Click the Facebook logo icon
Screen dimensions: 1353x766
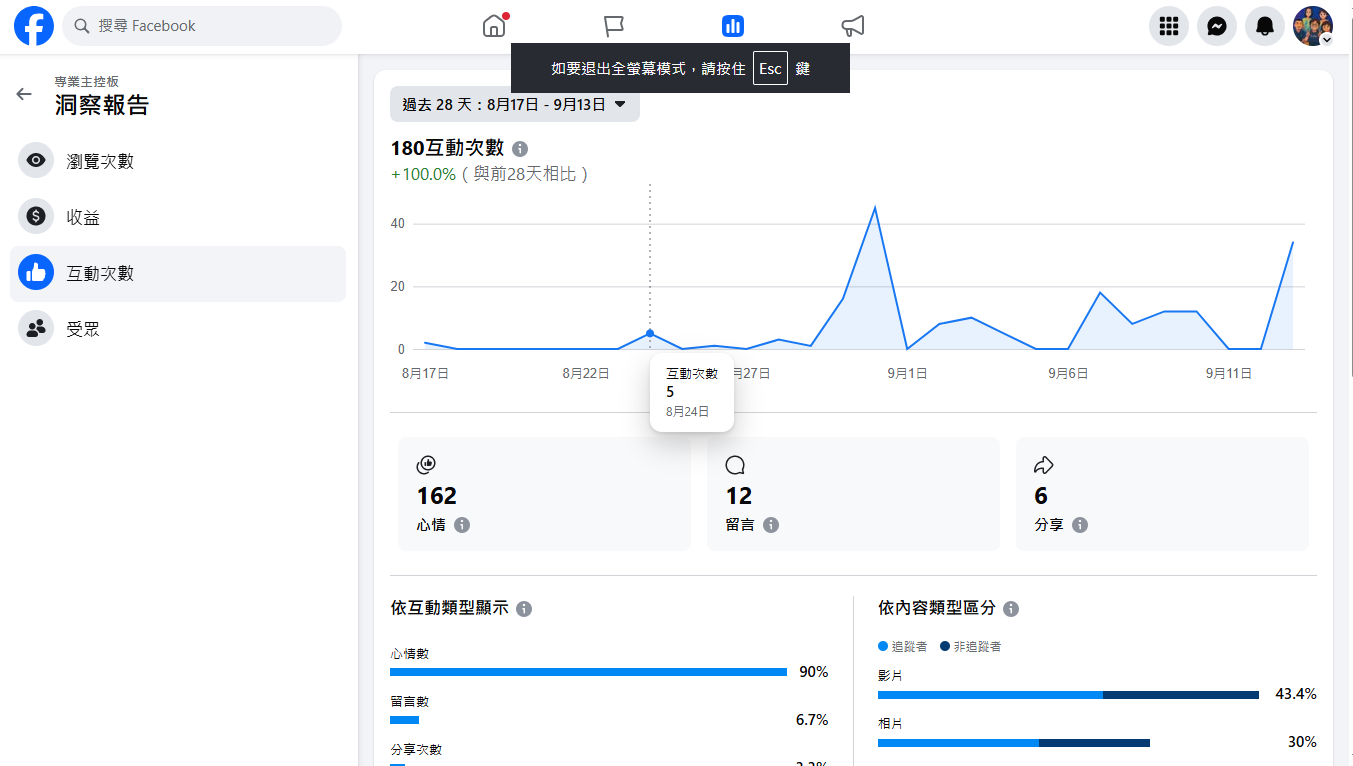pyautogui.click(x=34, y=26)
